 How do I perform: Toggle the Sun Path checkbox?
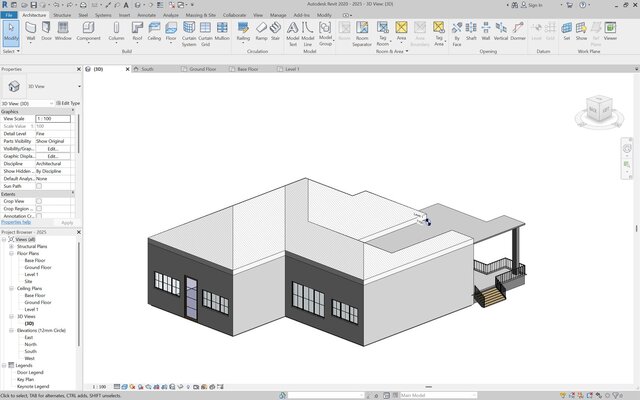point(39,186)
